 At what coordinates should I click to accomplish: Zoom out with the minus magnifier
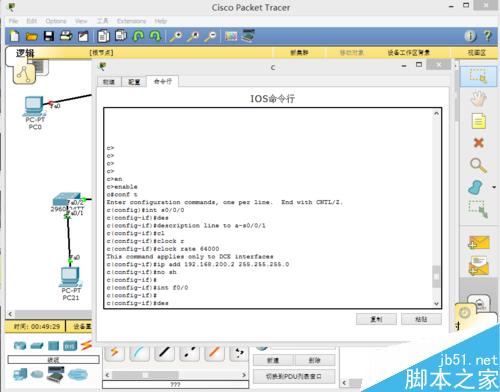[x=210, y=36]
